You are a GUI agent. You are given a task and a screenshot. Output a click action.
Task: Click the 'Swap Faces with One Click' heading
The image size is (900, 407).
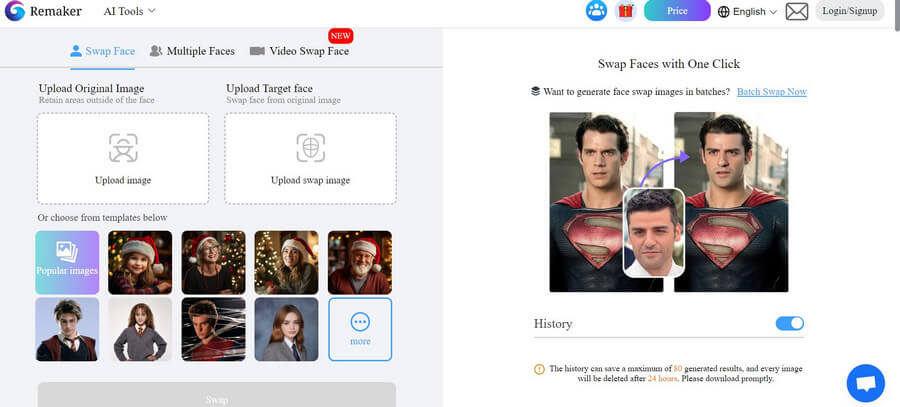click(x=669, y=64)
